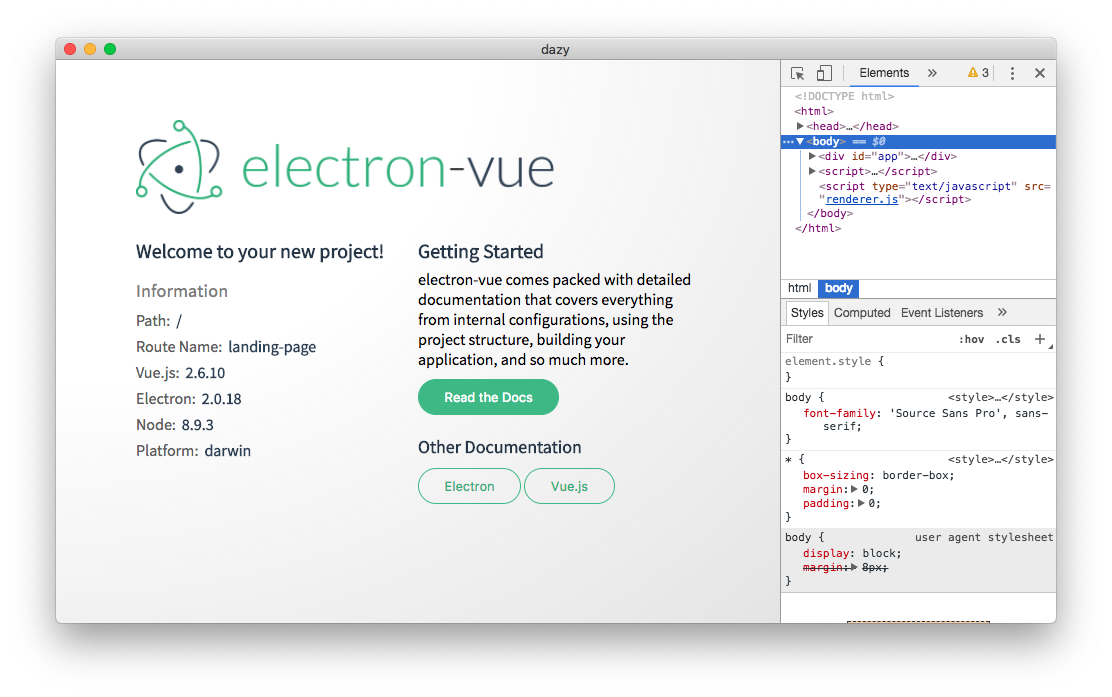The image size is (1112, 697).
Task: Click the 'landing-page' route name value
Action: pyautogui.click(x=272, y=347)
